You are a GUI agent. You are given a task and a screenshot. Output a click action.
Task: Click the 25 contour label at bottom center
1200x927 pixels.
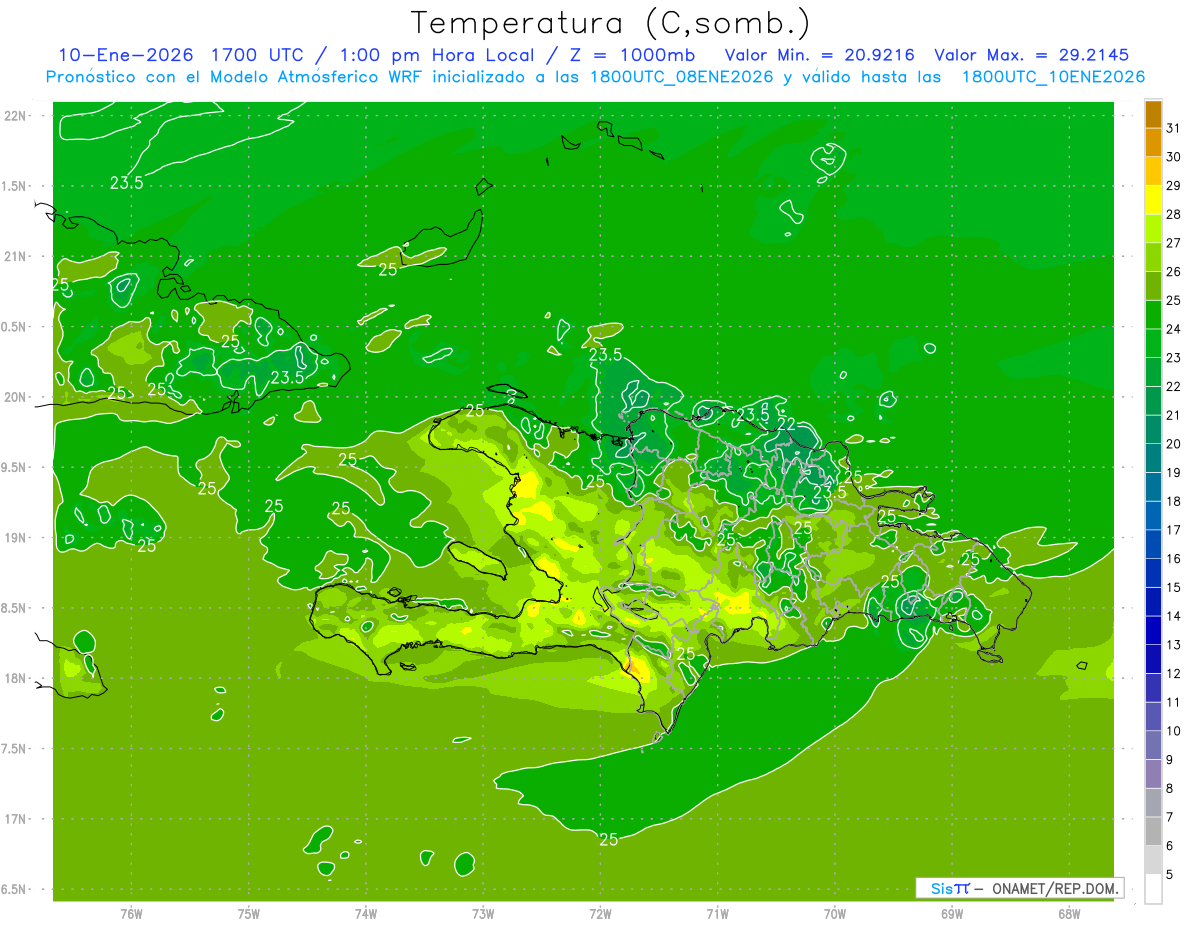(x=608, y=840)
